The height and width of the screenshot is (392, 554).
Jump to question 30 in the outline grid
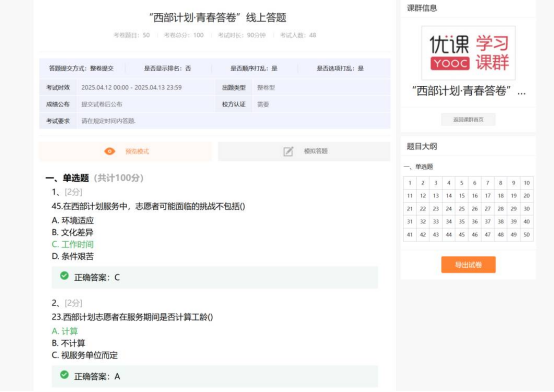[527, 209]
